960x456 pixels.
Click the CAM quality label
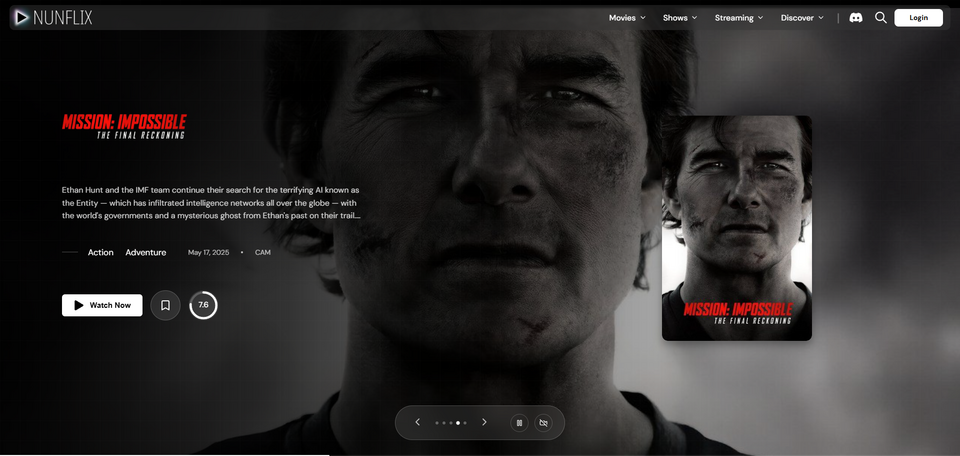263,252
